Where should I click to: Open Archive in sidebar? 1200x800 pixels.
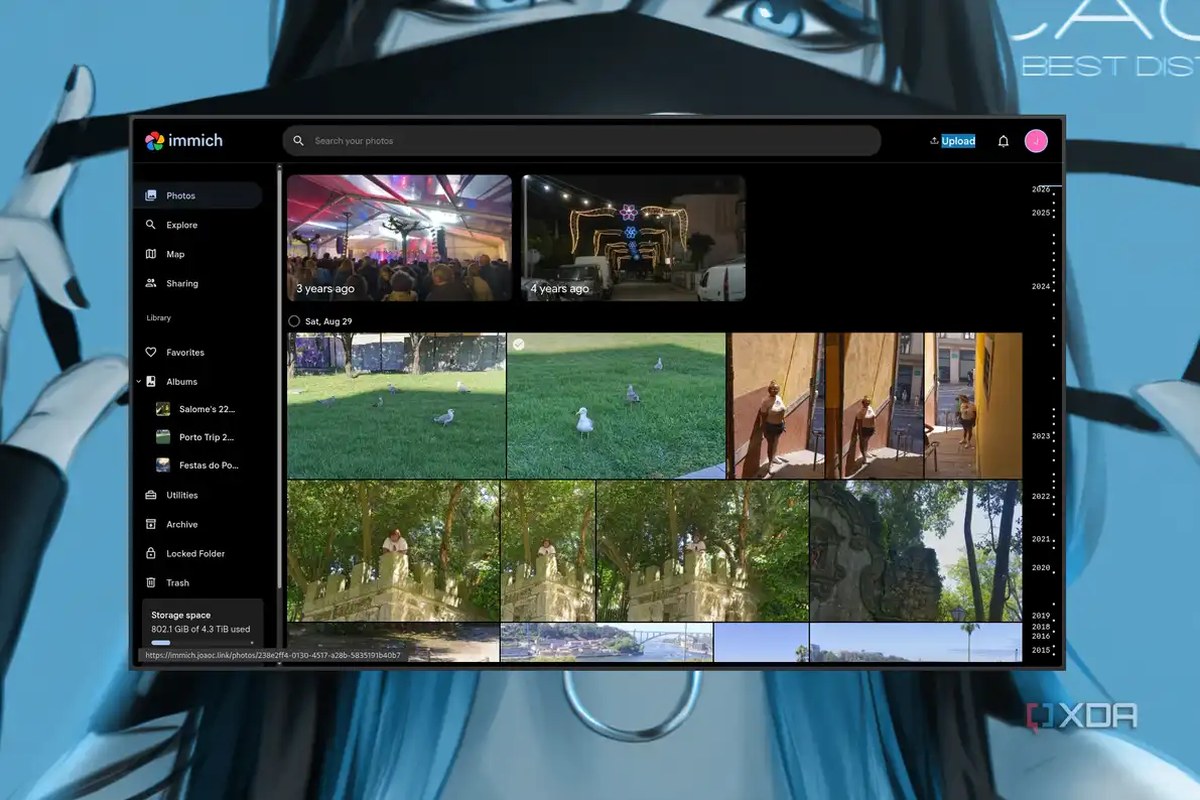pyautogui.click(x=198, y=524)
